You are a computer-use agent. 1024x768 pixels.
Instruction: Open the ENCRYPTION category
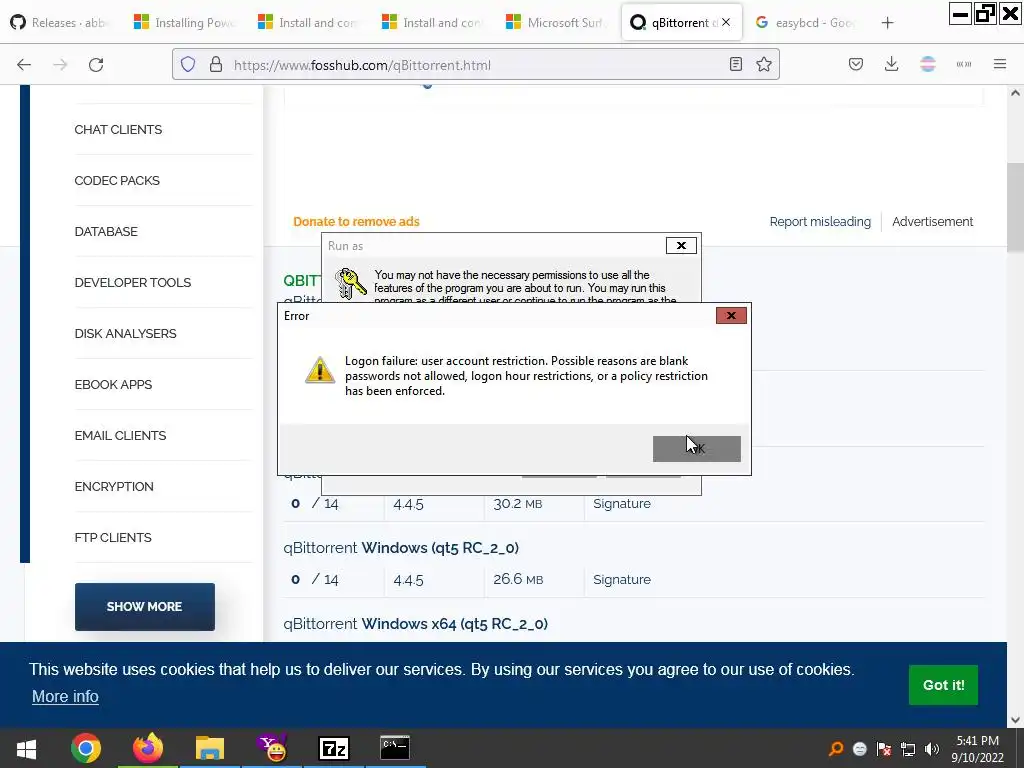[114, 486]
